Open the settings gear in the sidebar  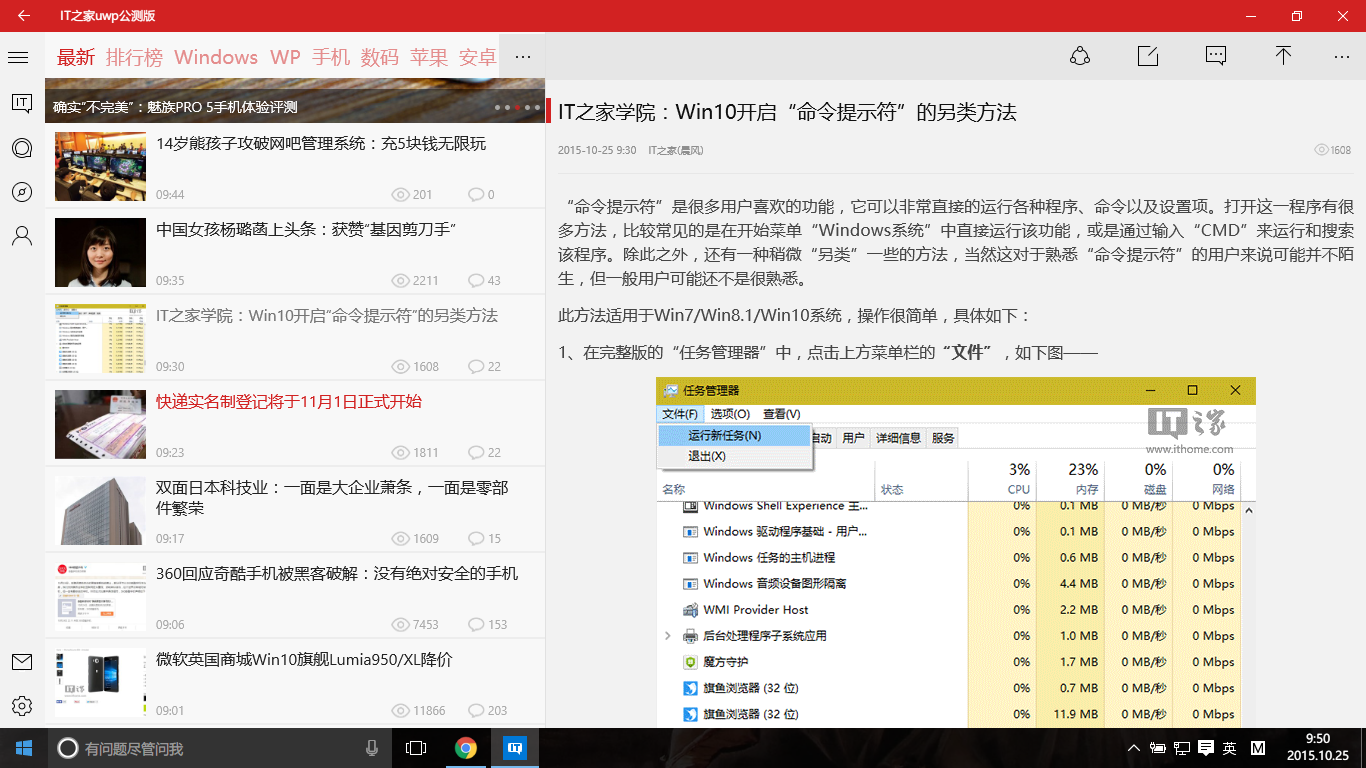pos(22,706)
